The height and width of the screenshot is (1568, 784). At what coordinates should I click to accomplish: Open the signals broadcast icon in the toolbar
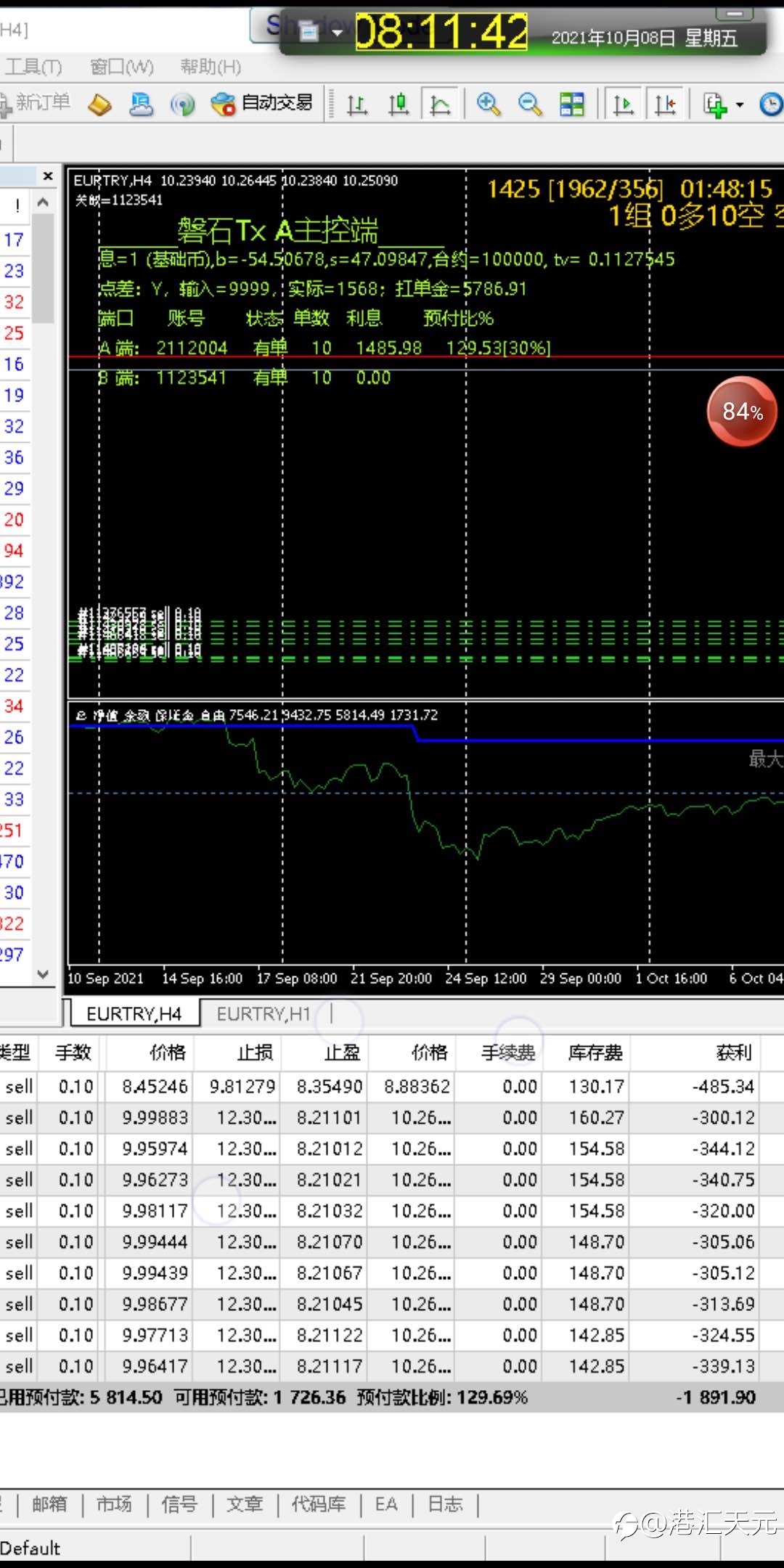click(182, 105)
